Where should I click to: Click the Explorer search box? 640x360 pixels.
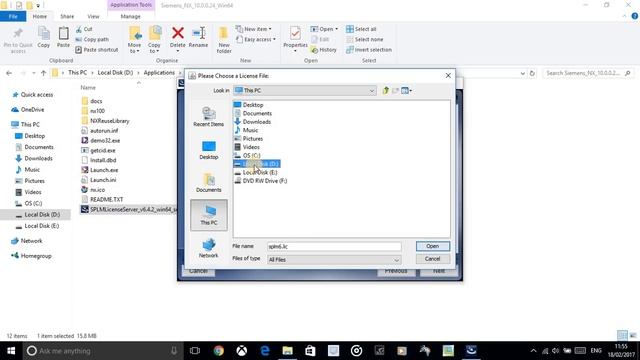[587, 73]
